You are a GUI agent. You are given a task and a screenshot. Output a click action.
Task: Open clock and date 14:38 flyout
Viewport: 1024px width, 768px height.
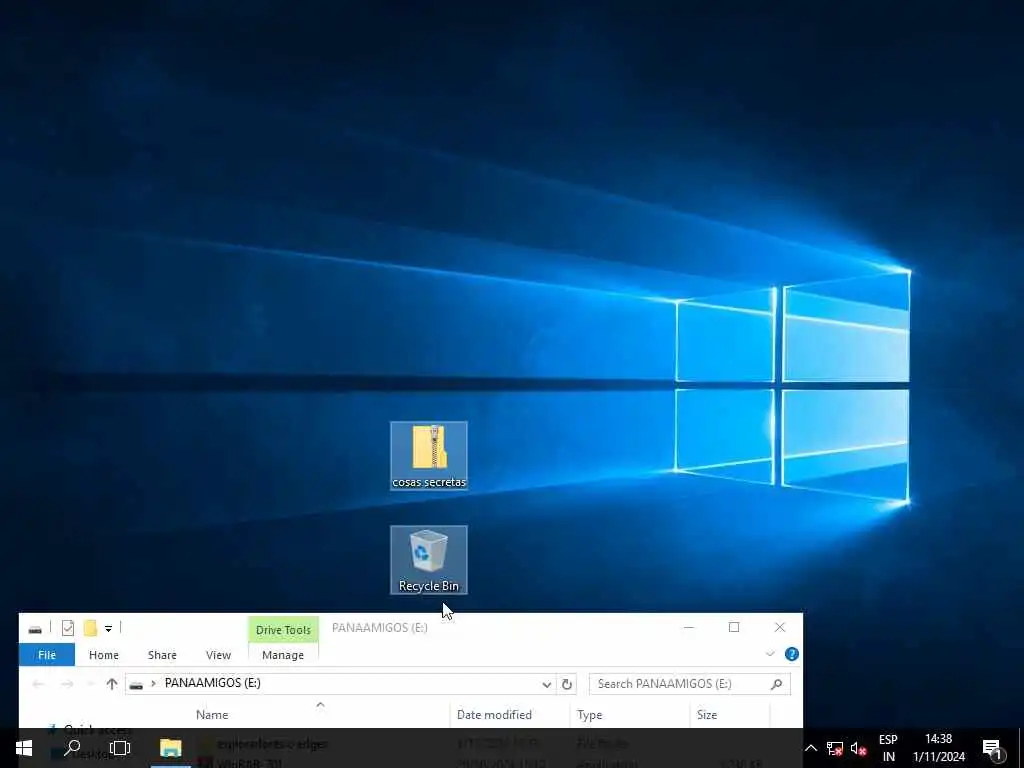click(x=938, y=748)
